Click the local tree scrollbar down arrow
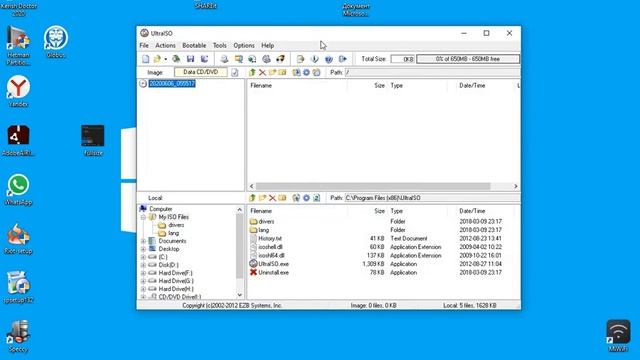This screenshot has width=640, height=360. click(x=240, y=295)
